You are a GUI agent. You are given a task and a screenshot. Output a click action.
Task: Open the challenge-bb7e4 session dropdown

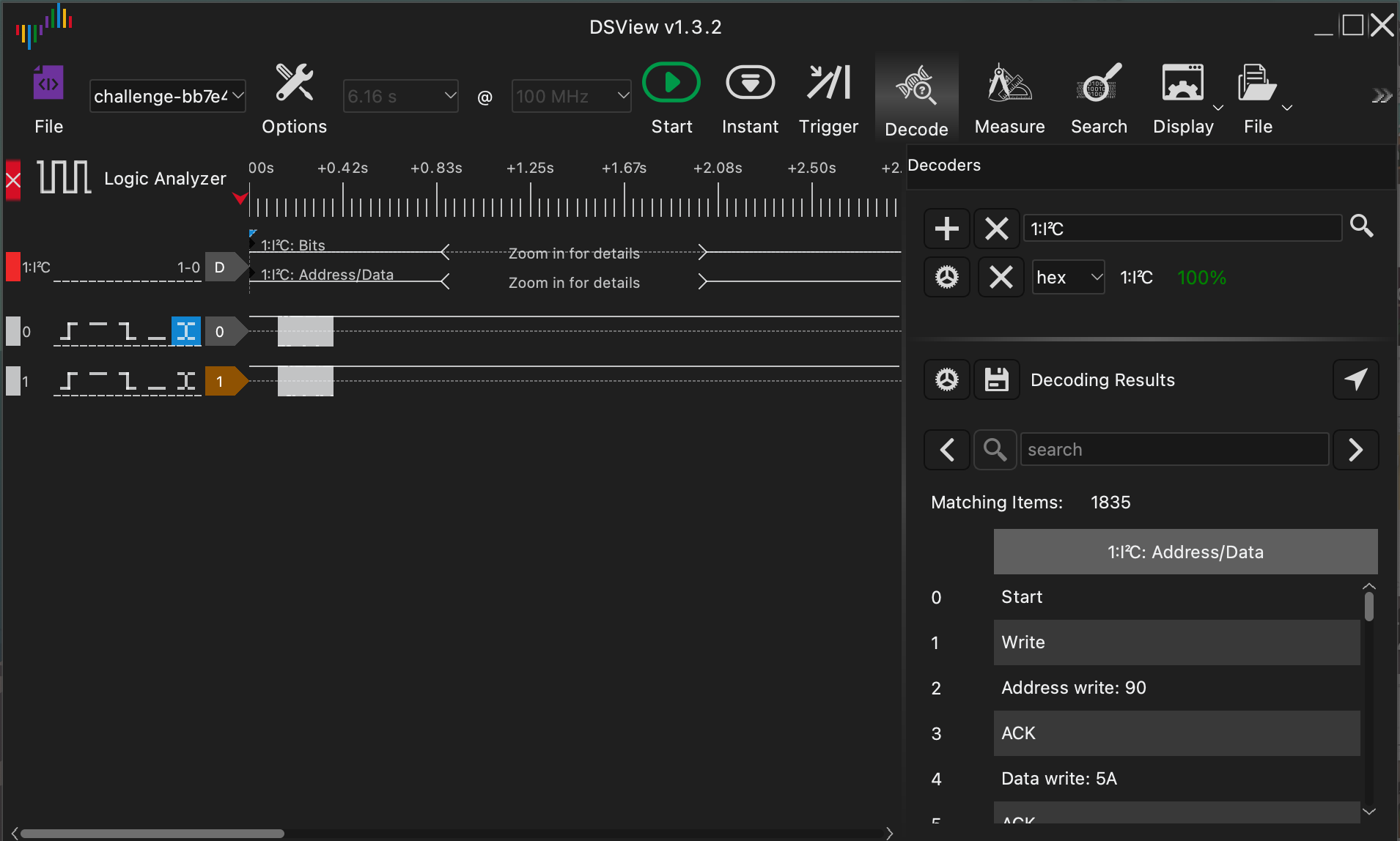coord(167,96)
